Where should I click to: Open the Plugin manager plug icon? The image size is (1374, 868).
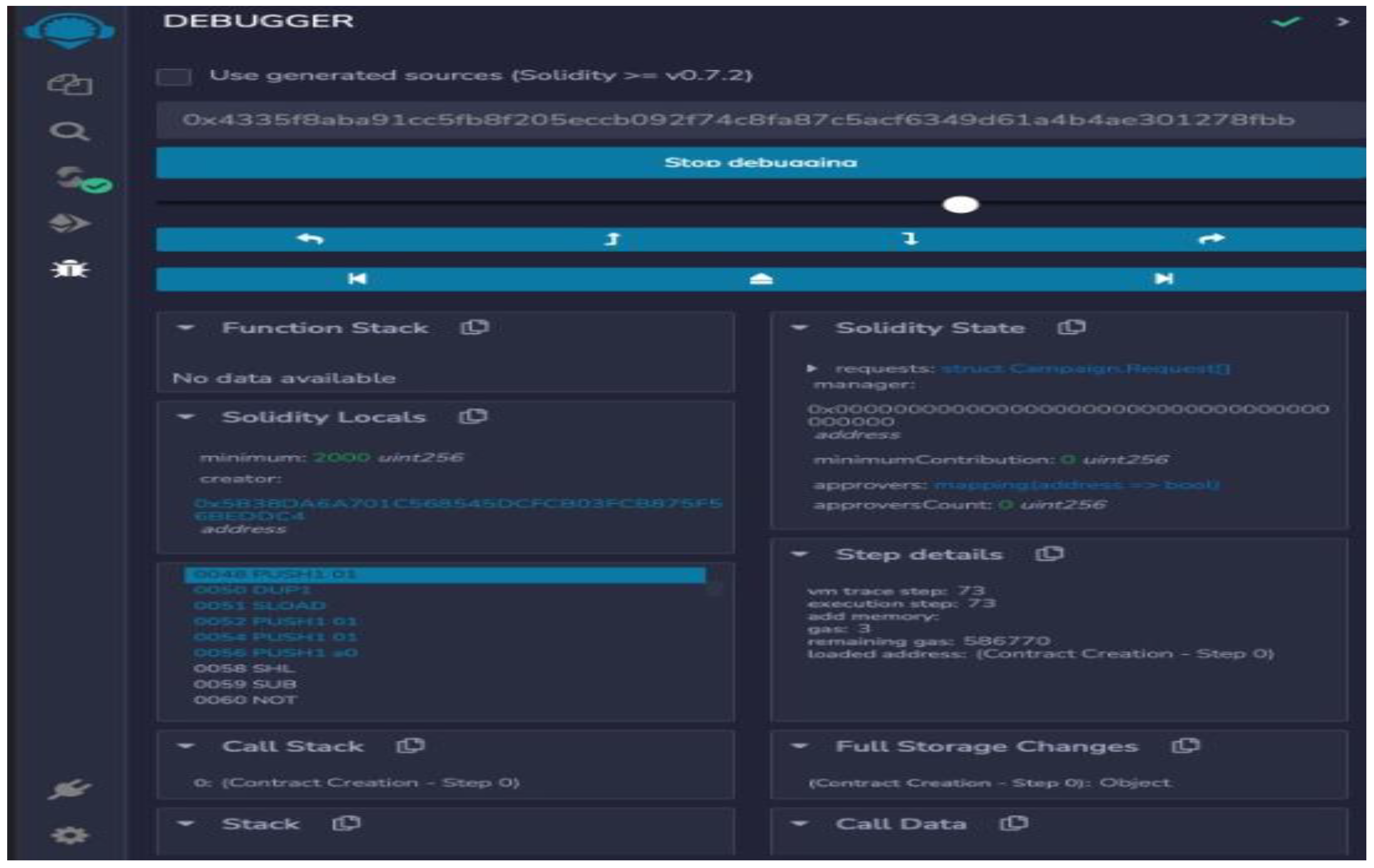(69, 789)
